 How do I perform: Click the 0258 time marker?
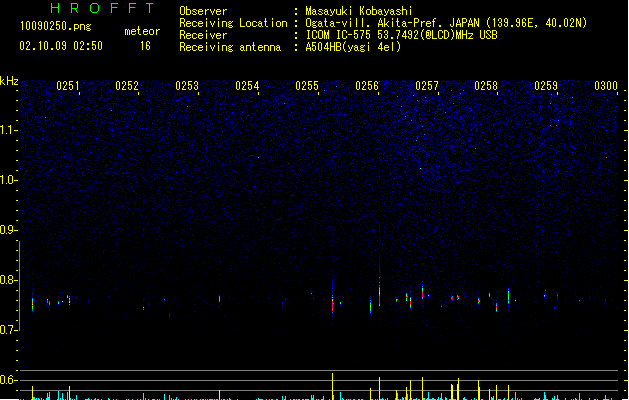click(x=486, y=86)
